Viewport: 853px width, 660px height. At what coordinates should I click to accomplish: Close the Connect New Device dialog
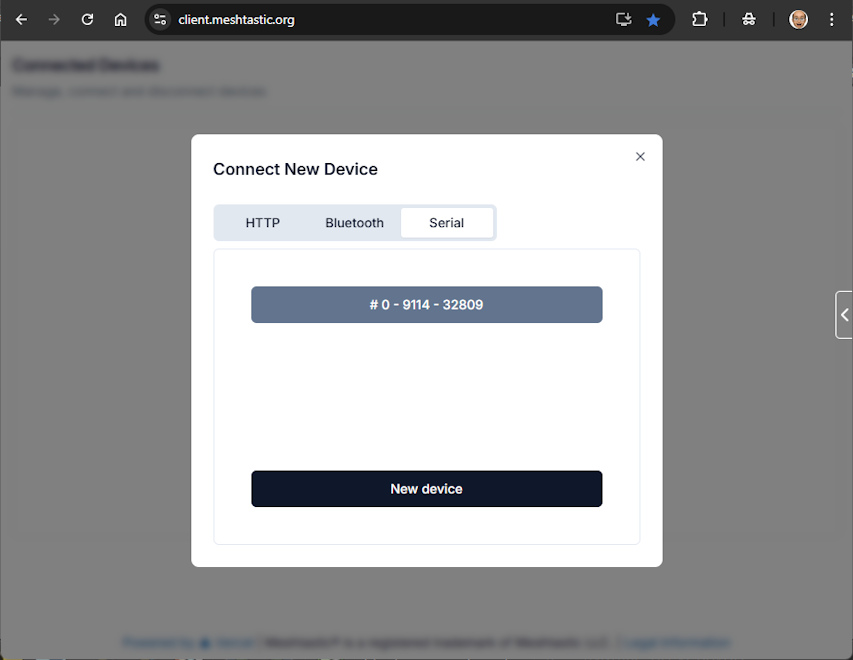640,157
